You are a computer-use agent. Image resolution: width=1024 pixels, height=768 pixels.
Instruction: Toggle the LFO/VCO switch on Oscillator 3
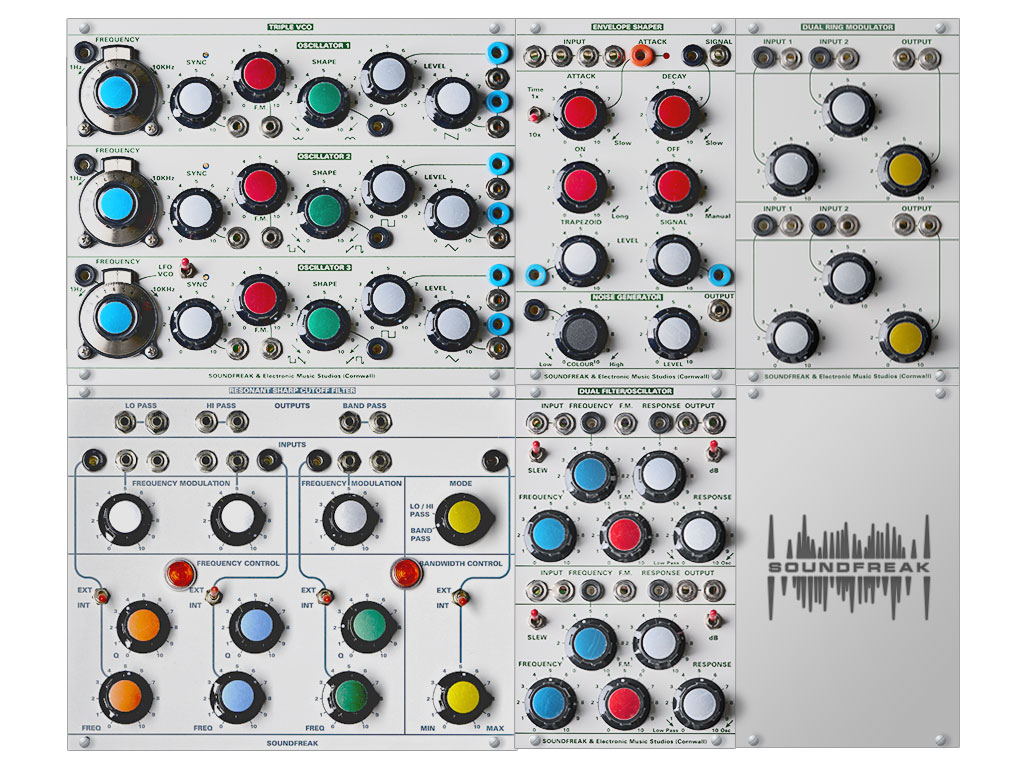(185, 265)
